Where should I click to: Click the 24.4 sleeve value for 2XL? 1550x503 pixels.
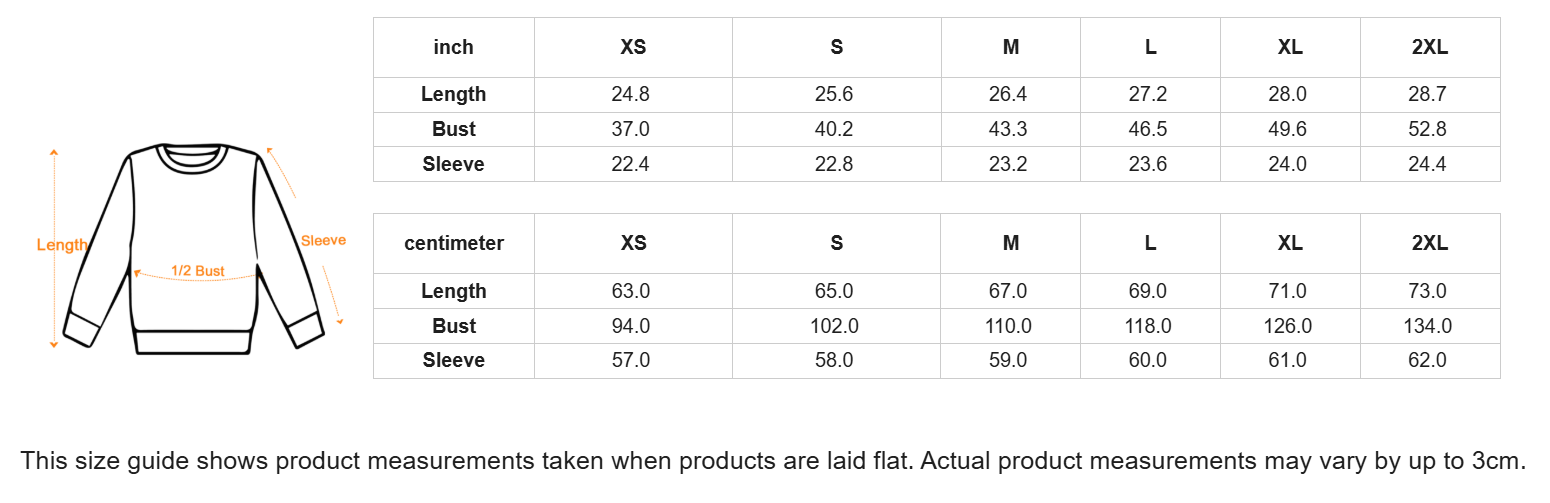(x=1427, y=164)
